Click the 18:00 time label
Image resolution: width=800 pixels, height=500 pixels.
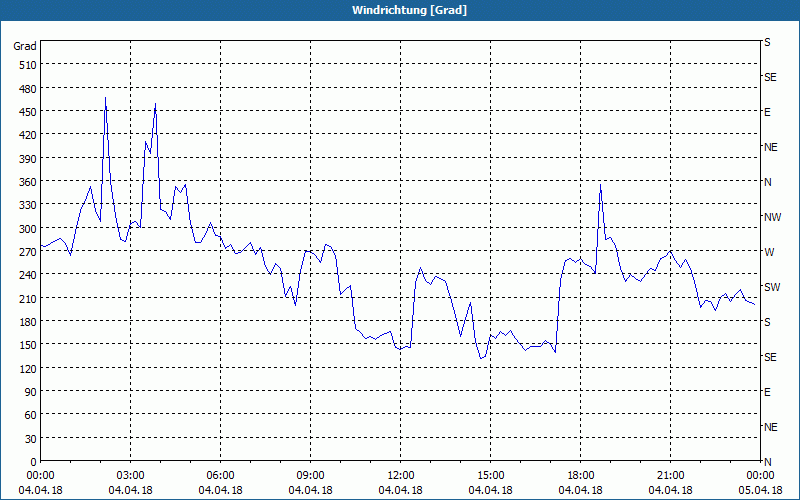tap(581, 476)
